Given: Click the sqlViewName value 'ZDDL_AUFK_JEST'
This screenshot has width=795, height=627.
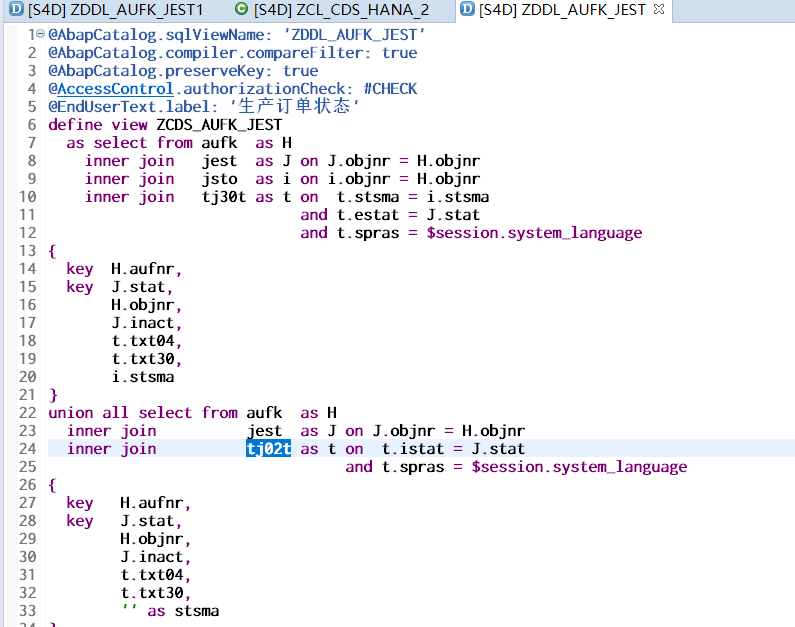Looking at the screenshot, I should click(x=354, y=35).
